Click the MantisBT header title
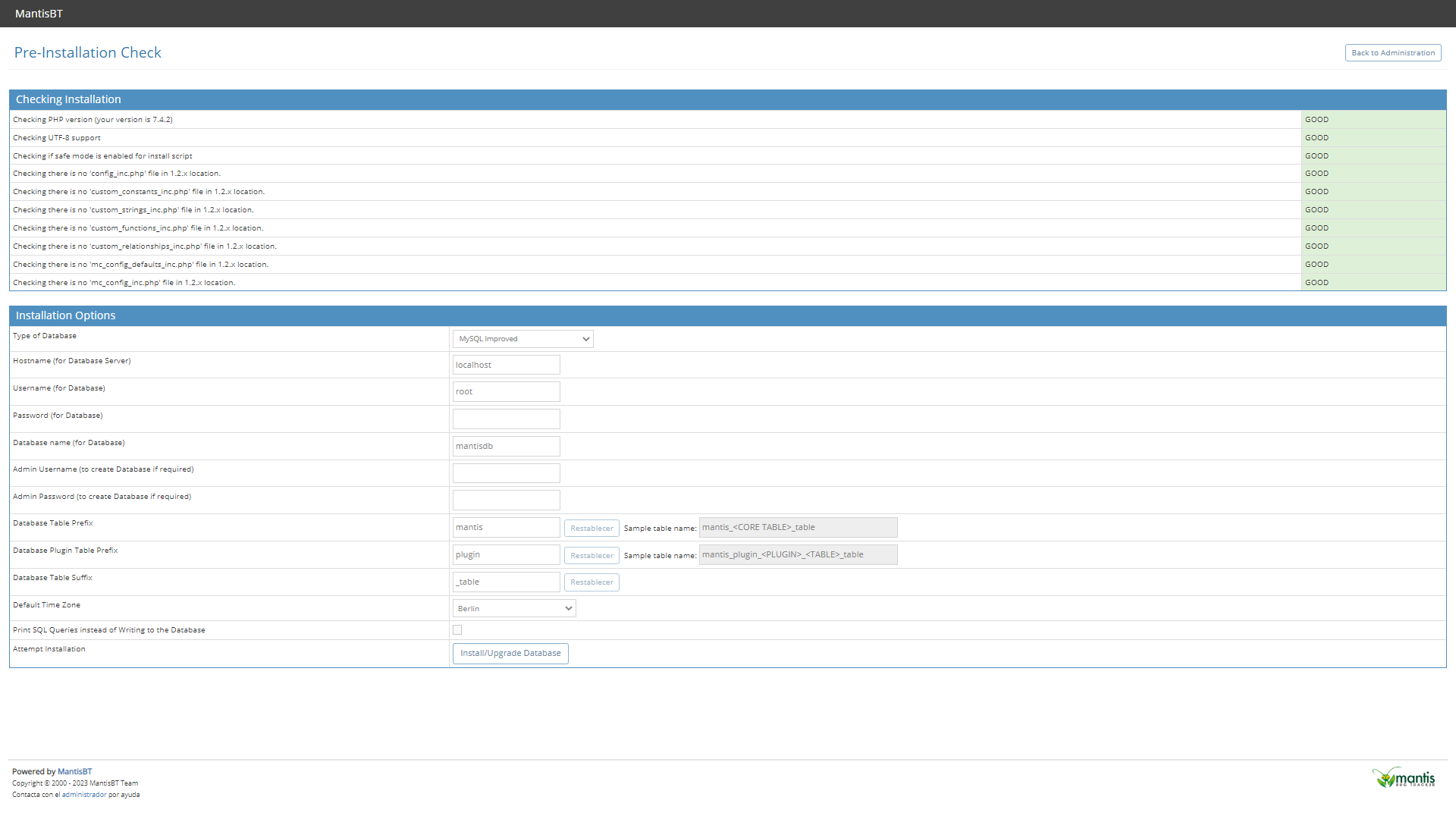The height and width of the screenshot is (819, 1456). tap(39, 14)
